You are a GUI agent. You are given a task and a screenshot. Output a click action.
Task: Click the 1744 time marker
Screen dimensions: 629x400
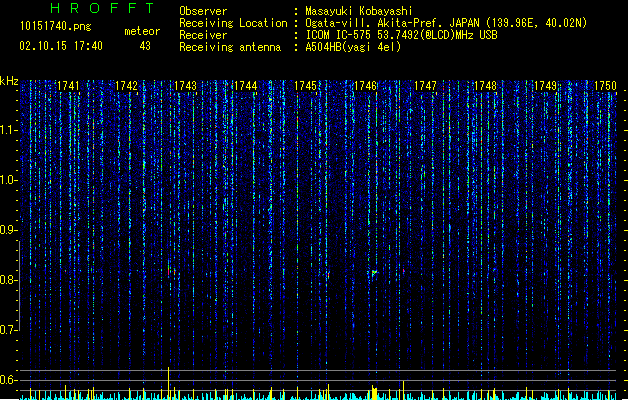[x=246, y=86]
